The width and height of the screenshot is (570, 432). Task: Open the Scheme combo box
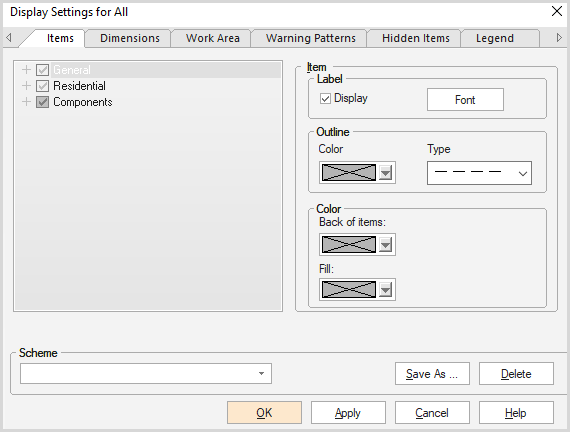[x=146, y=373]
